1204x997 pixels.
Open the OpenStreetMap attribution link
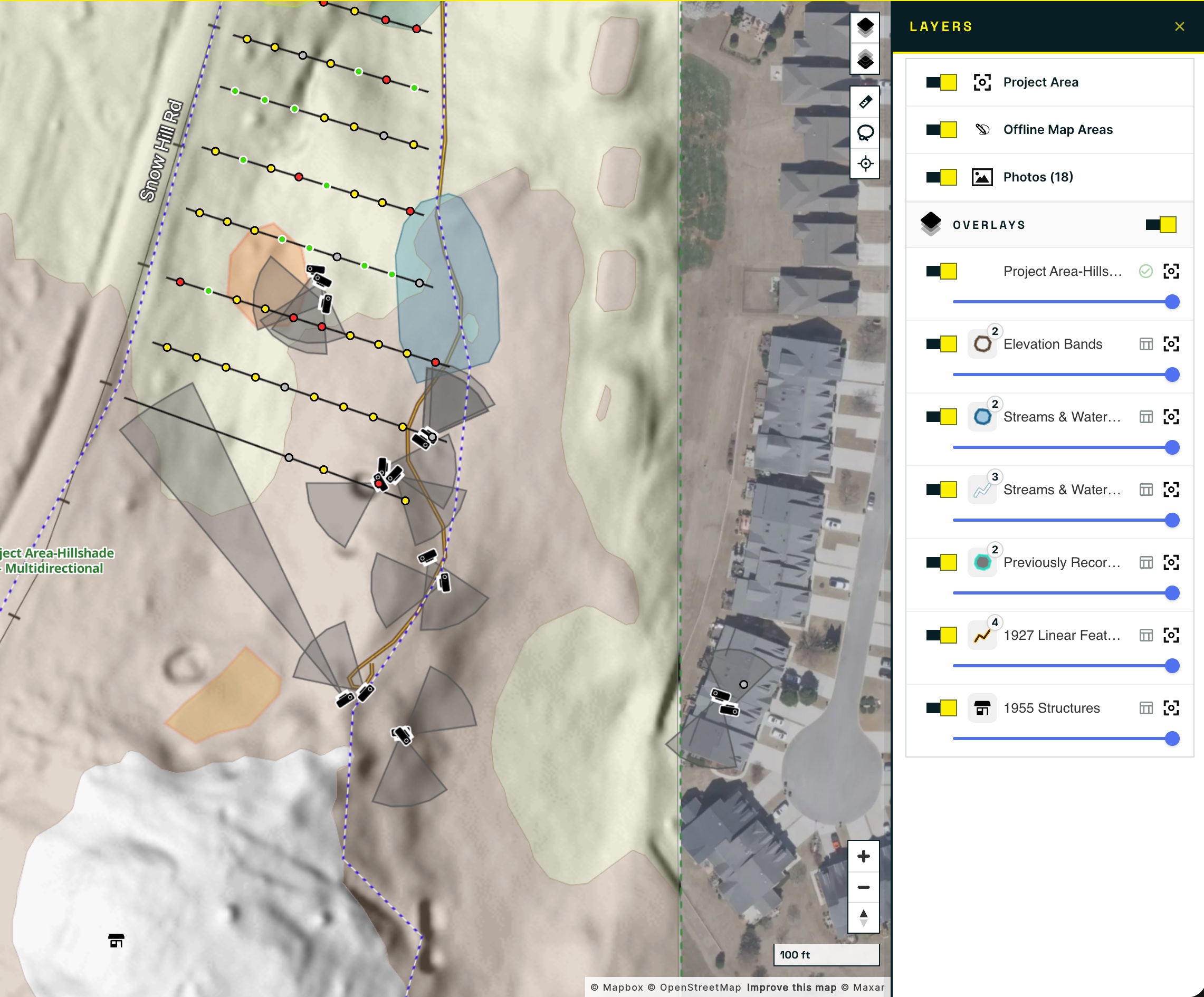pos(694,988)
